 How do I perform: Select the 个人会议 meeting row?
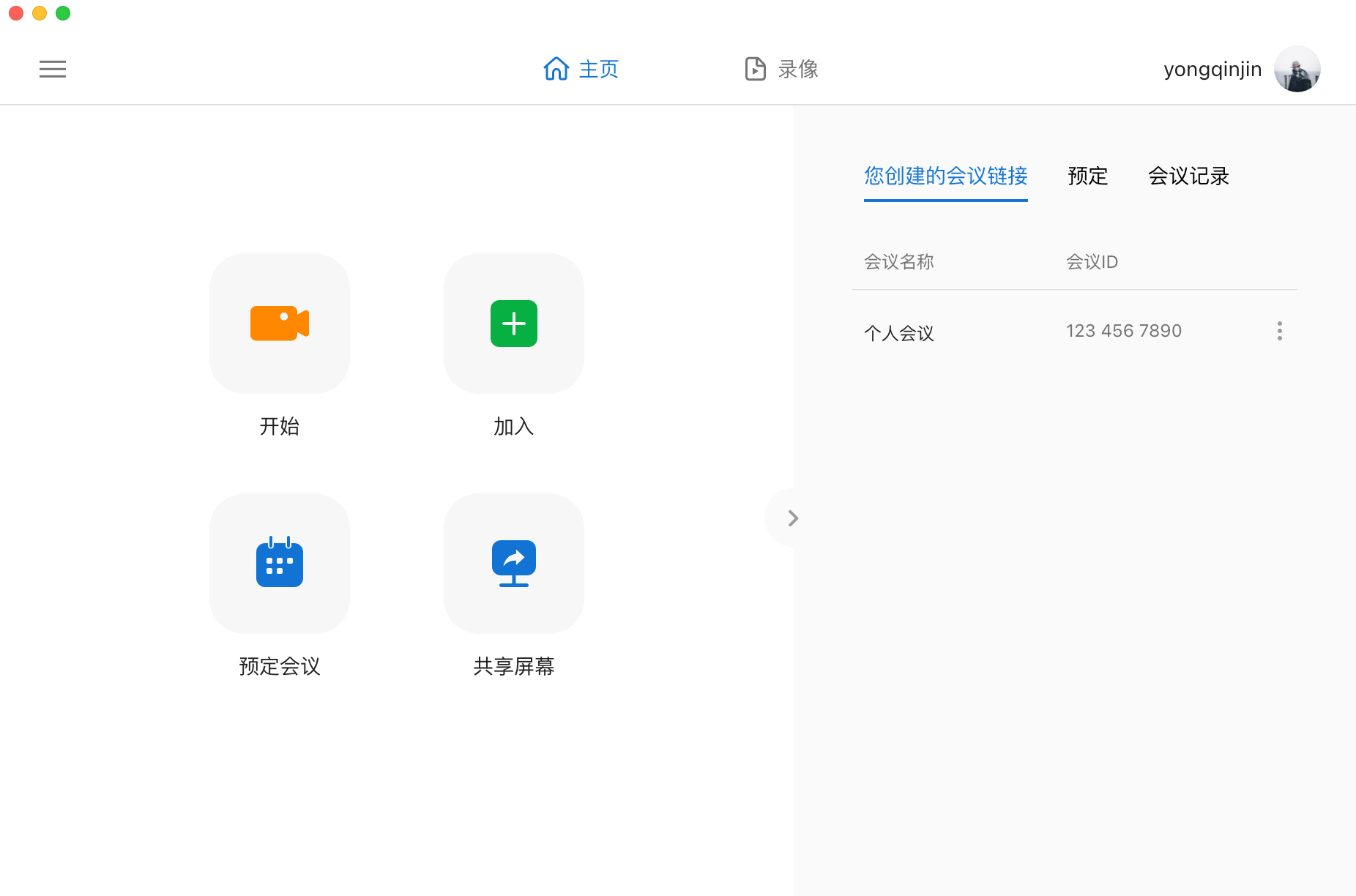[899, 333]
